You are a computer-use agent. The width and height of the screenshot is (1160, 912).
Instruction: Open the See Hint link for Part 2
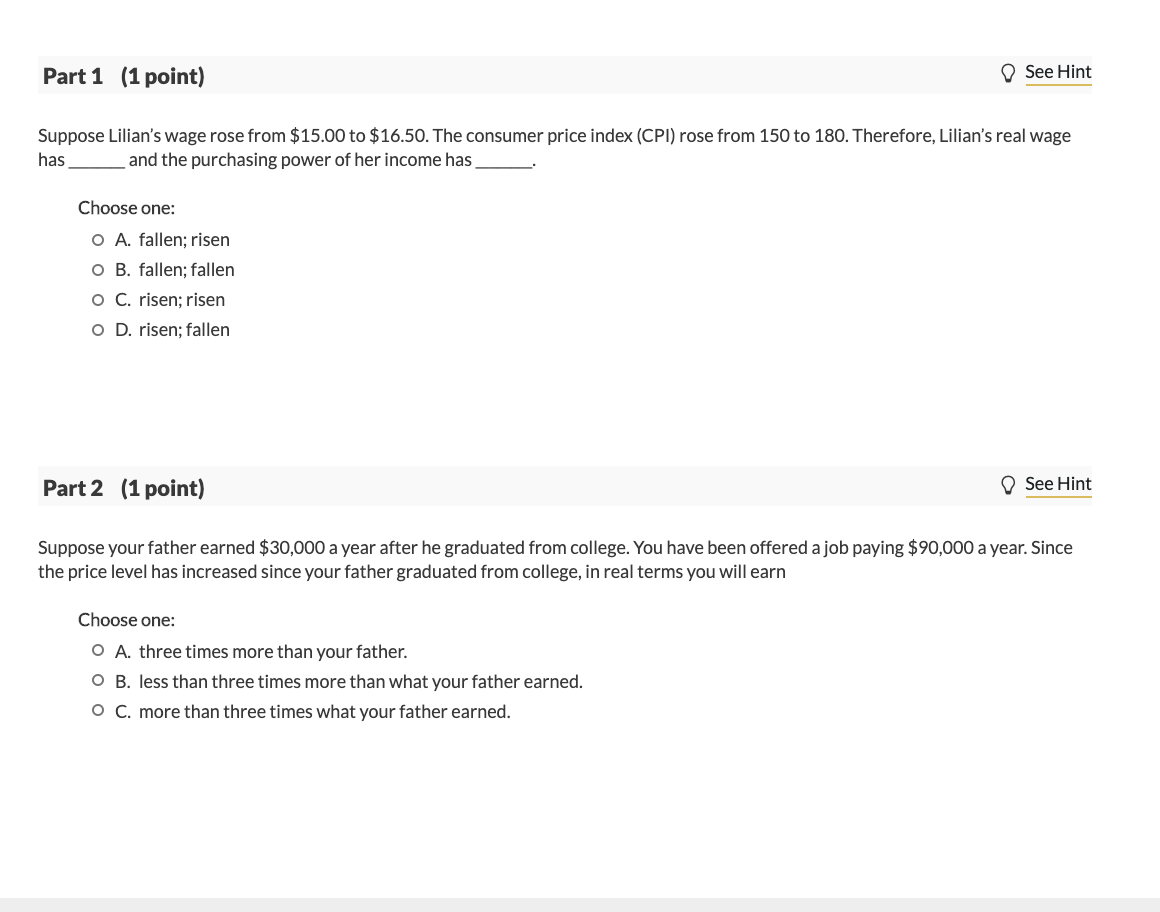(x=1058, y=484)
